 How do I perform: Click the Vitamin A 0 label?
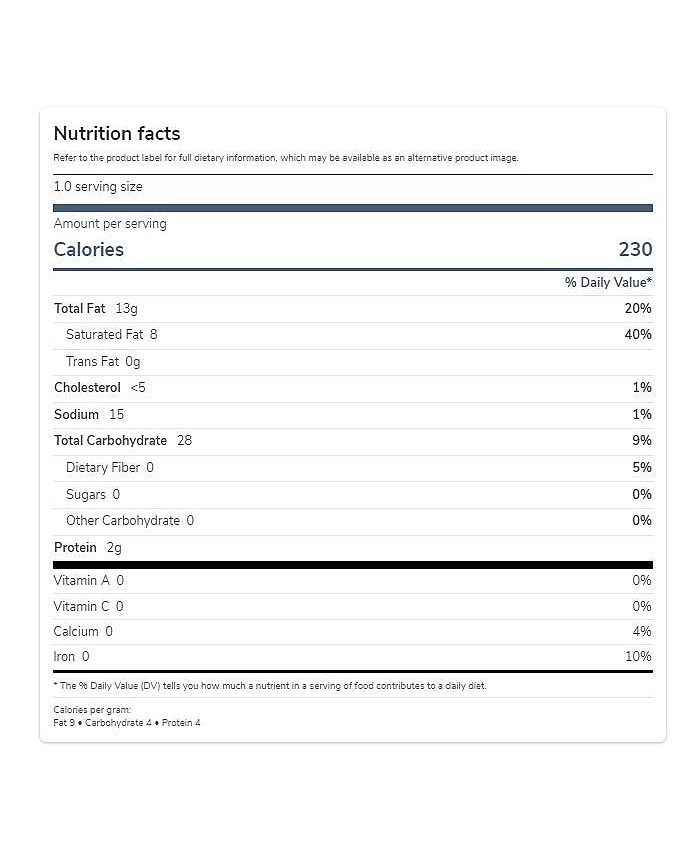pyautogui.click(x=89, y=581)
